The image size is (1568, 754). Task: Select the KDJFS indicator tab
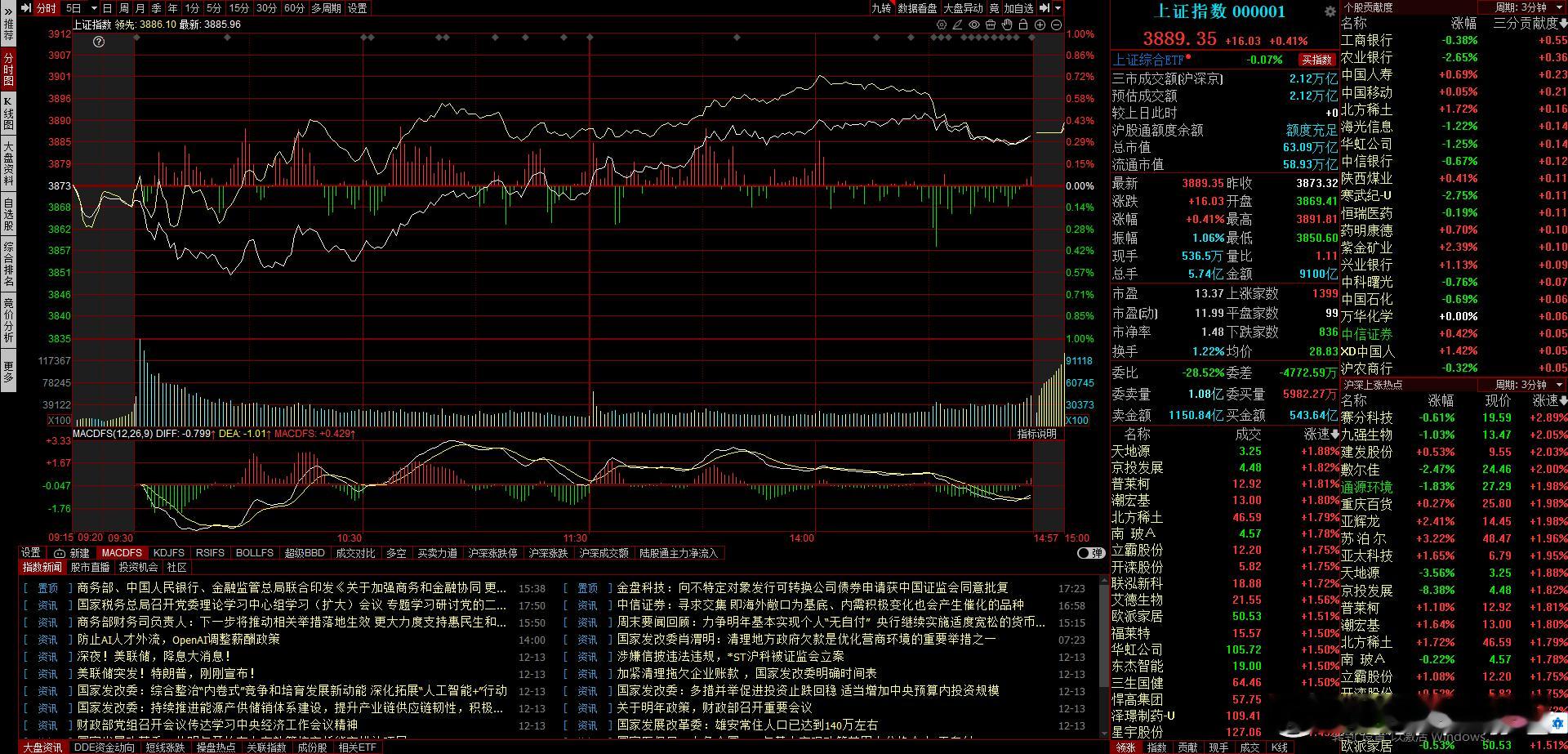[169, 553]
